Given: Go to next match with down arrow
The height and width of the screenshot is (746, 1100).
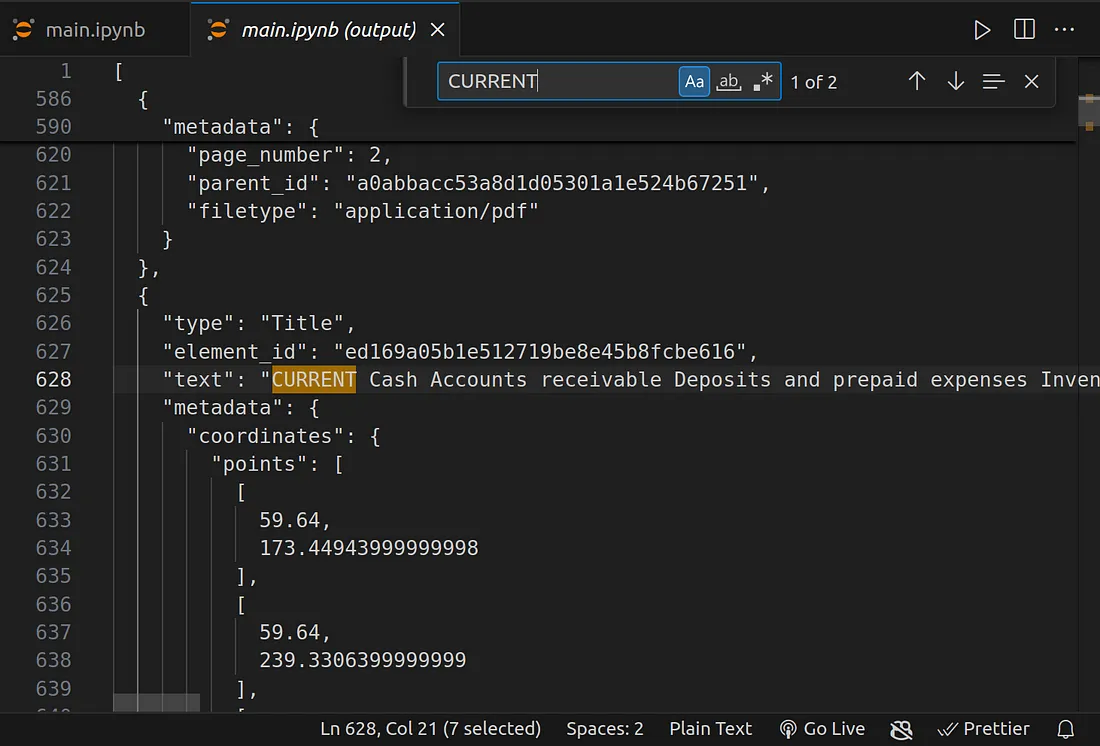Looking at the screenshot, I should point(955,82).
